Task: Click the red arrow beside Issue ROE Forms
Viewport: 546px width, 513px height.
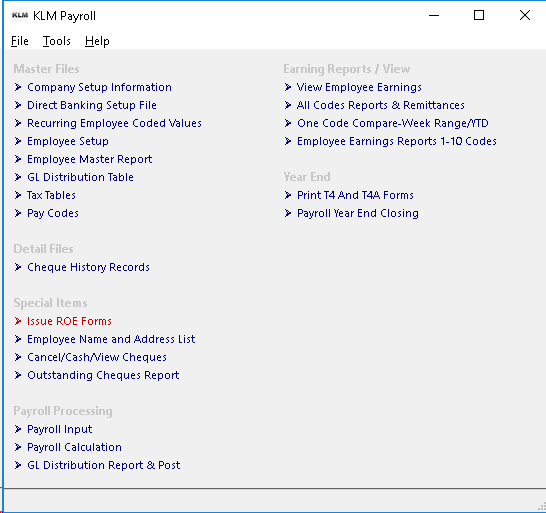Action: point(18,321)
